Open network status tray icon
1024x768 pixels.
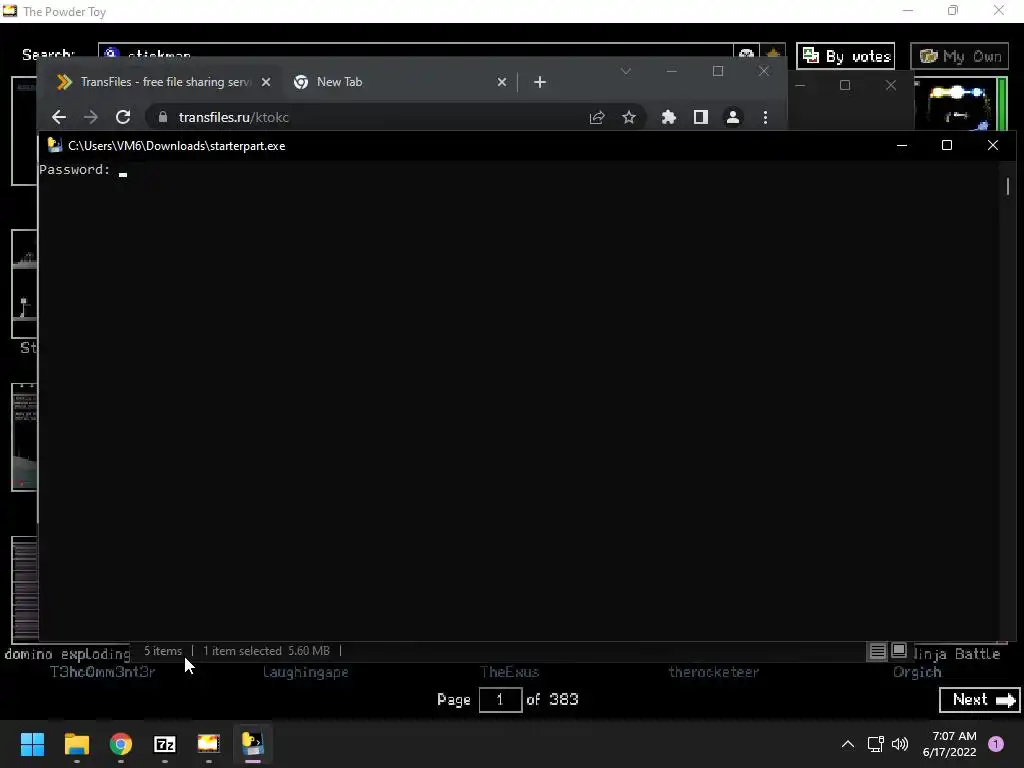pyautogui.click(x=875, y=744)
